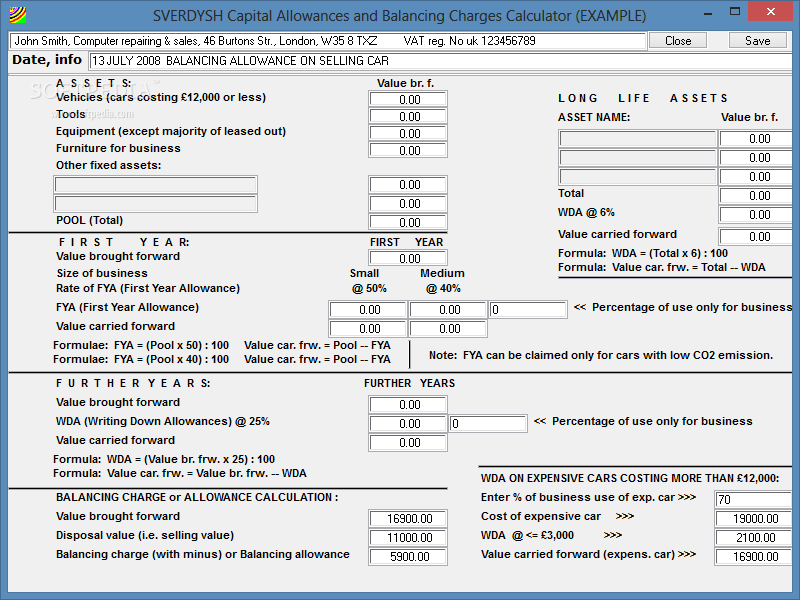Click the Further Years value carried forward field
The width and height of the screenshot is (800, 600).
pos(408,442)
